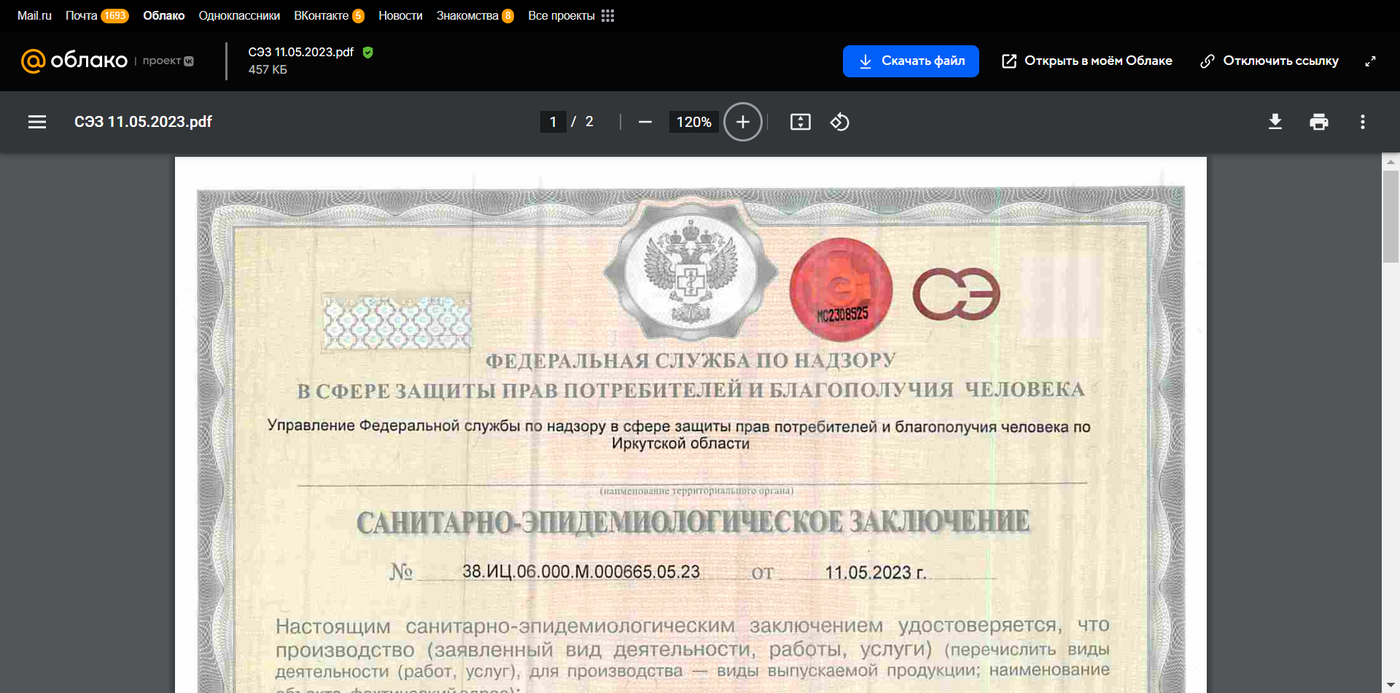The image size is (1400, 693).
Task: Open the PDF sidebar hamburger menu
Action: click(x=37, y=122)
